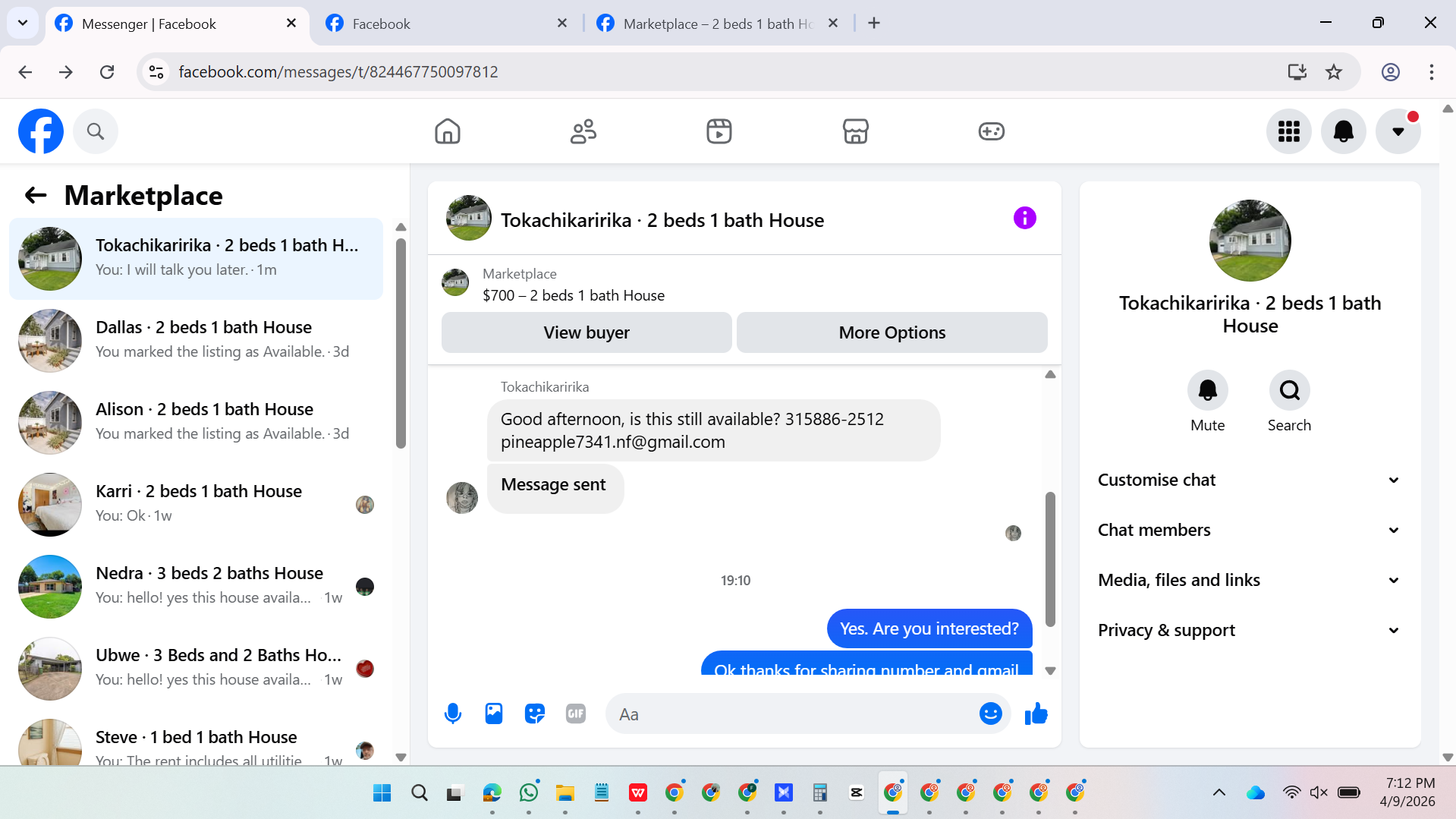
Task: Open the listing thumbnail in details panel
Action: click(x=1250, y=241)
